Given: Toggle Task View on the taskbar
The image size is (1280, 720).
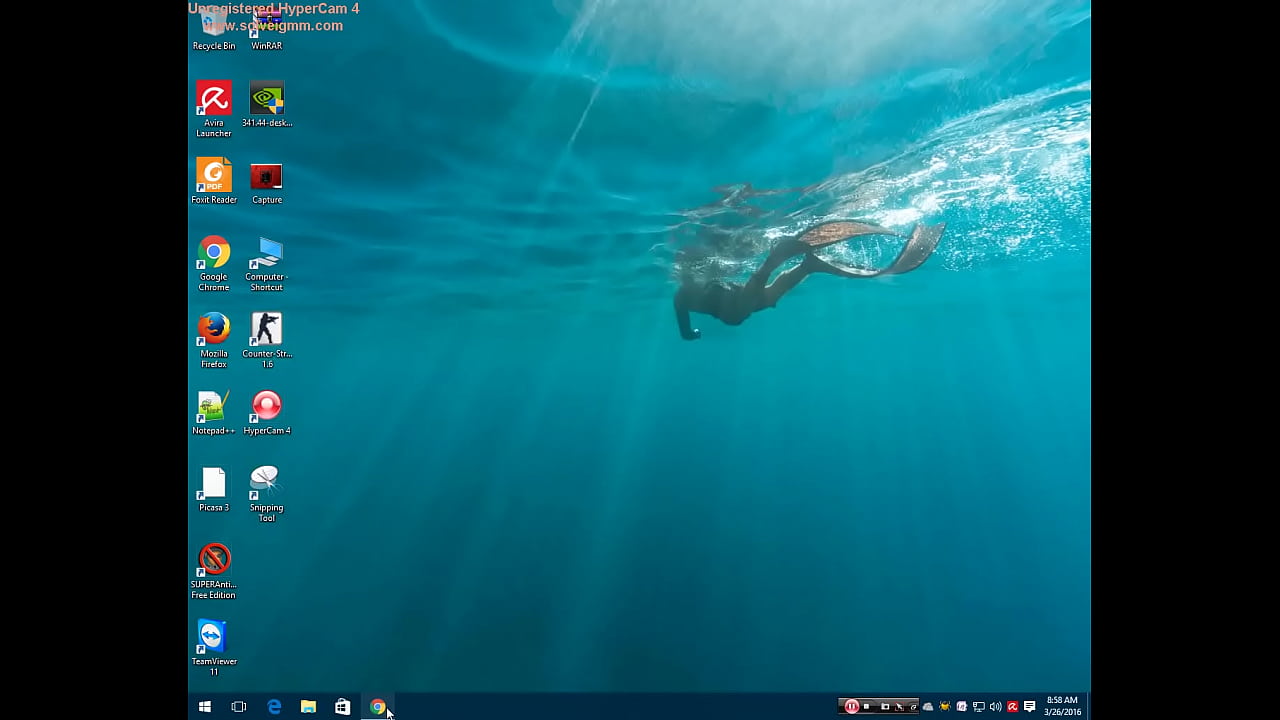Looking at the screenshot, I should click(239, 707).
